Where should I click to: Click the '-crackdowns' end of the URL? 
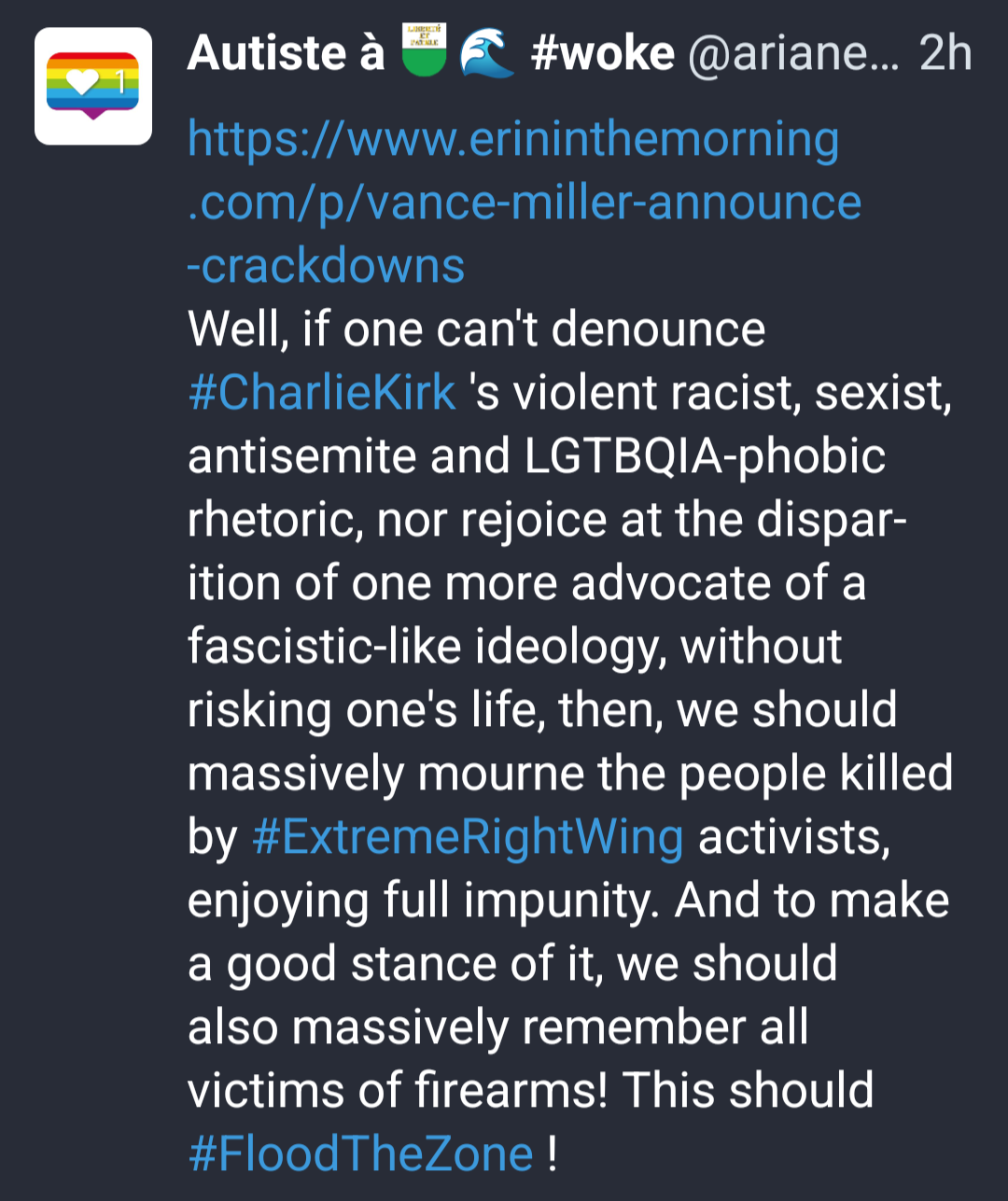point(327,266)
